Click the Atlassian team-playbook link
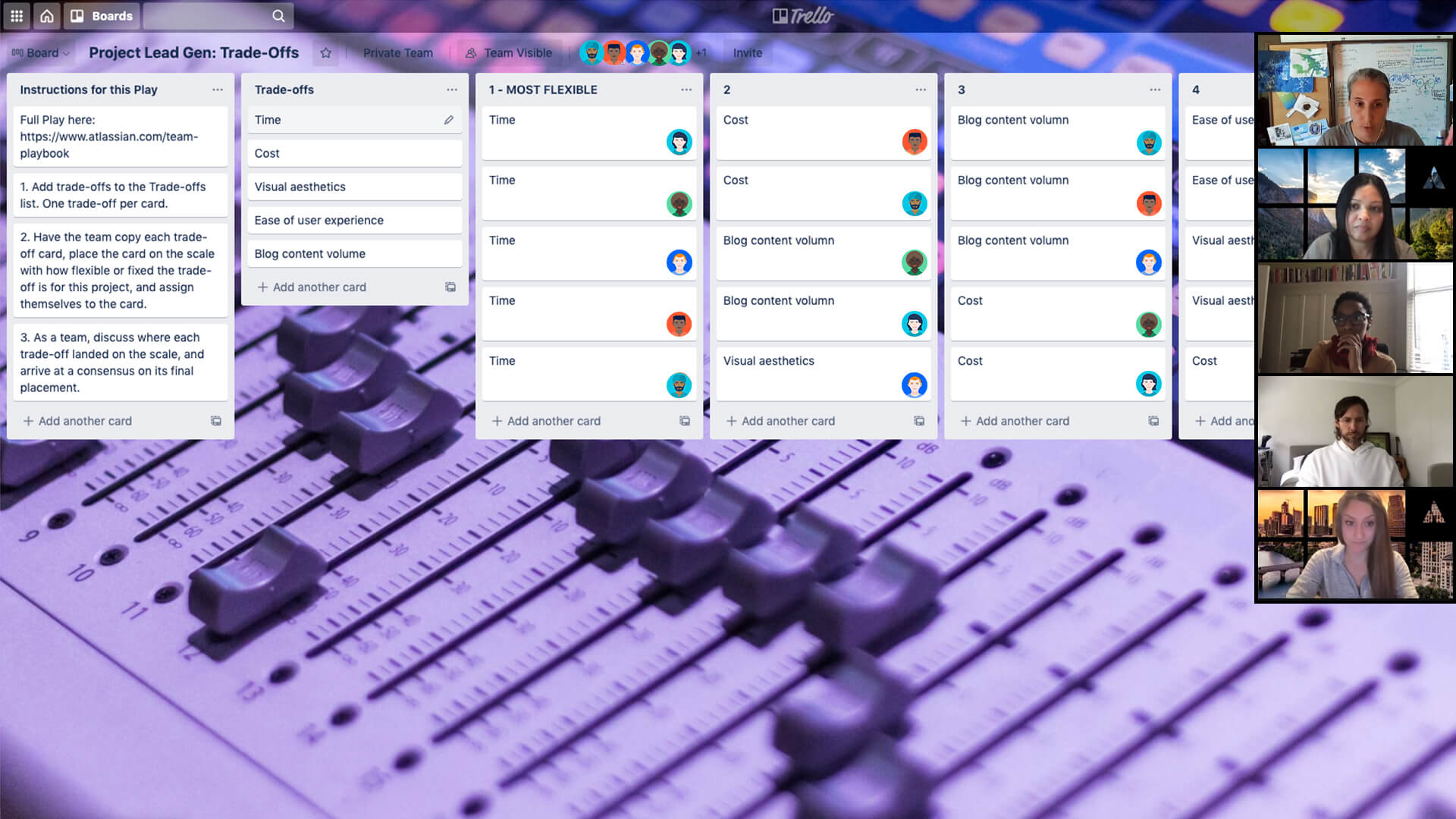 [108, 136]
